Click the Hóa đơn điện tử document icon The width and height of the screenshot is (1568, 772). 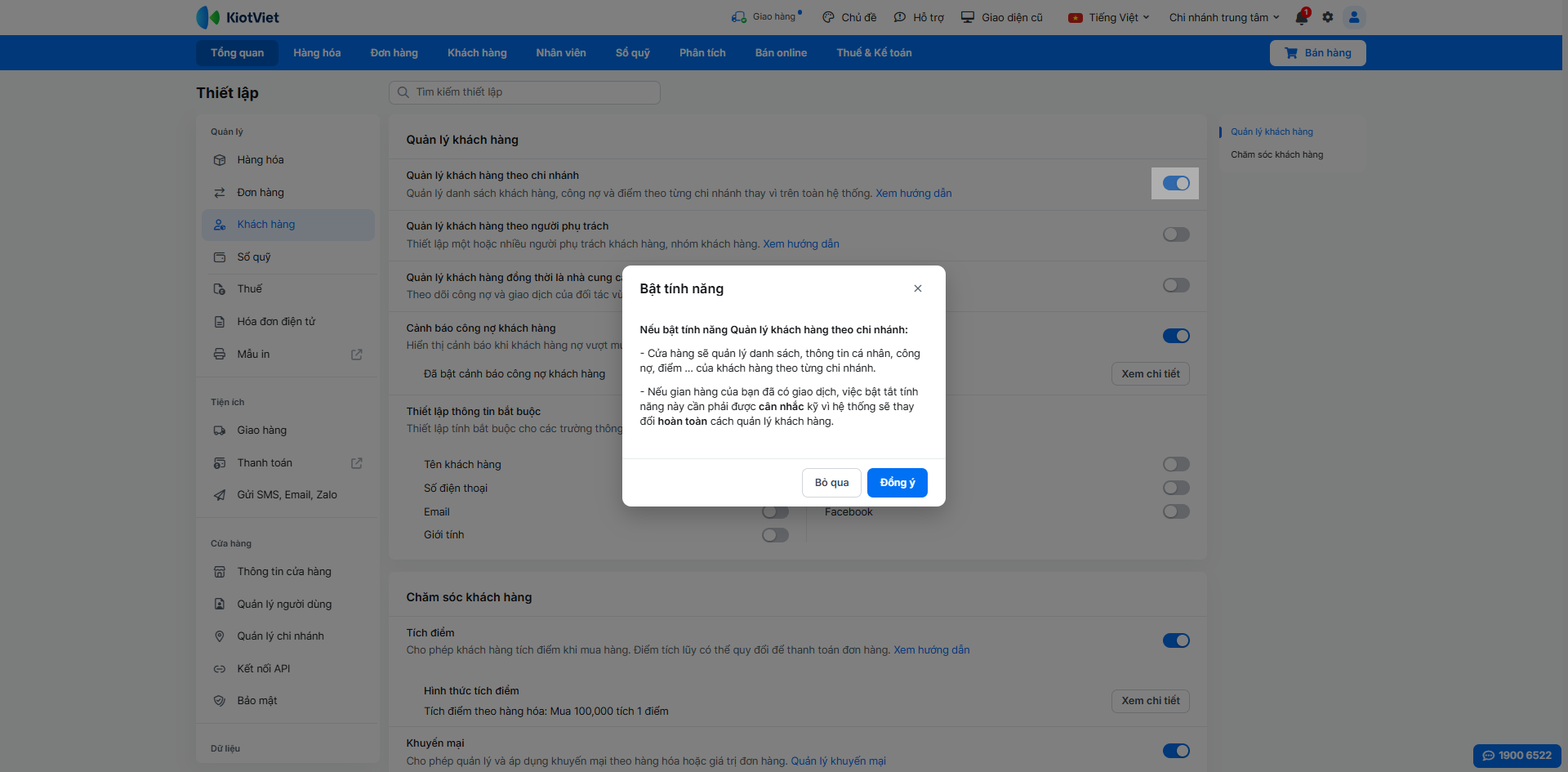click(220, 322)
